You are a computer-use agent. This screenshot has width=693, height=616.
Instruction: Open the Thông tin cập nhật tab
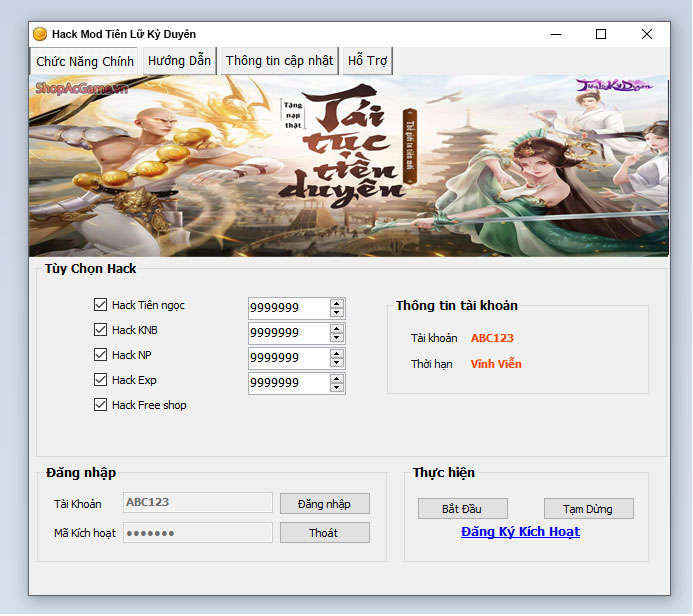click(279, 61)
